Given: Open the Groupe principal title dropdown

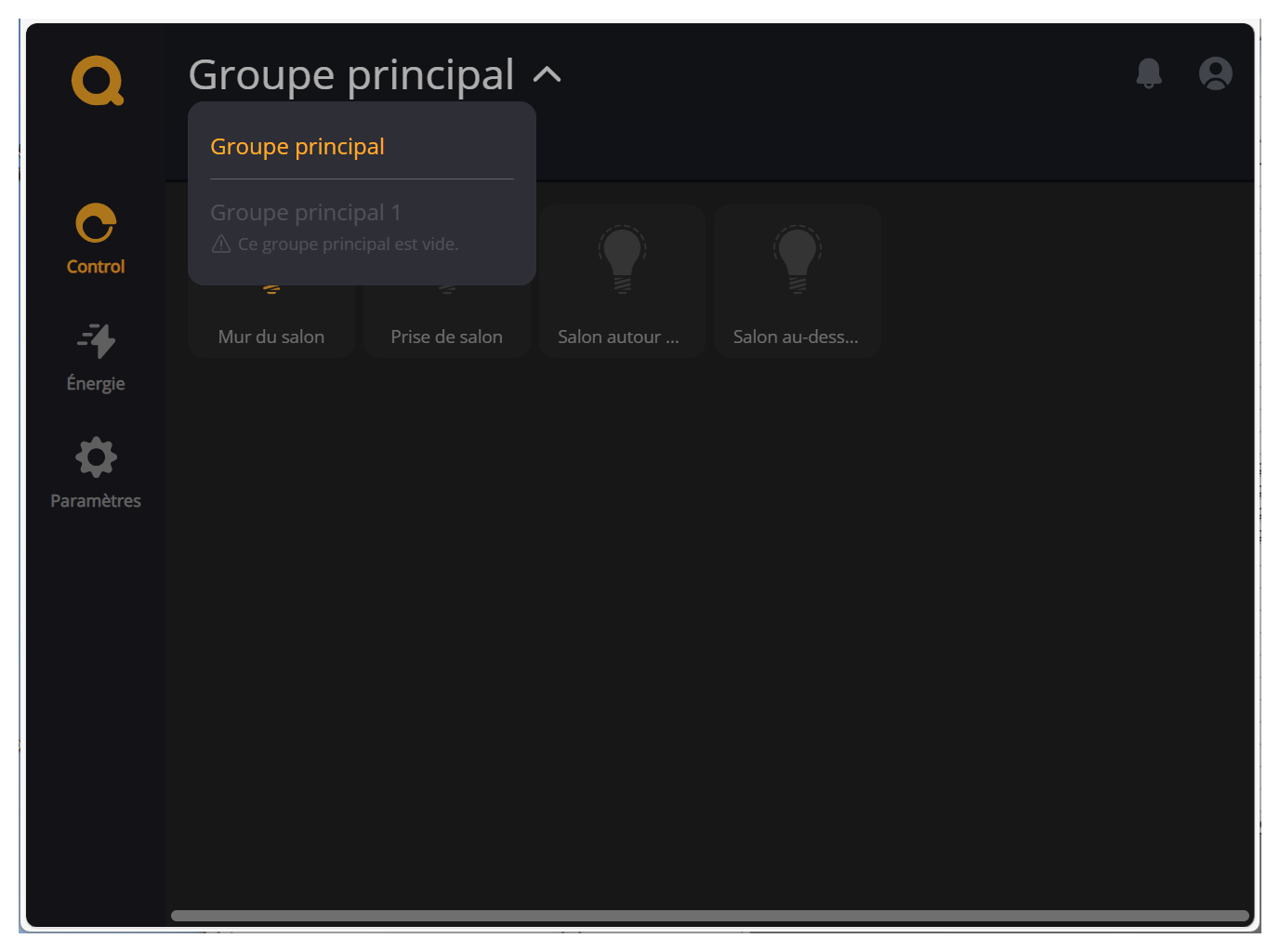Looking at the screenshot, I should (x=351, y=74).
